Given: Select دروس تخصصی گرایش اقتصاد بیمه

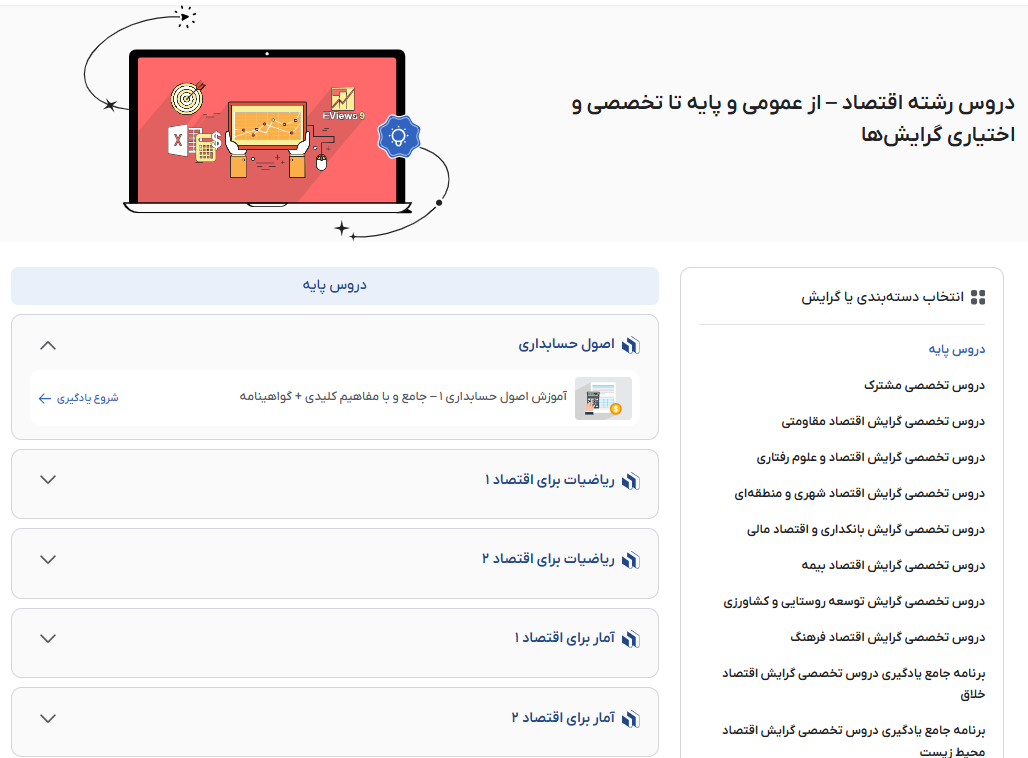Looking at the screenshot, I should coord(898,564).
